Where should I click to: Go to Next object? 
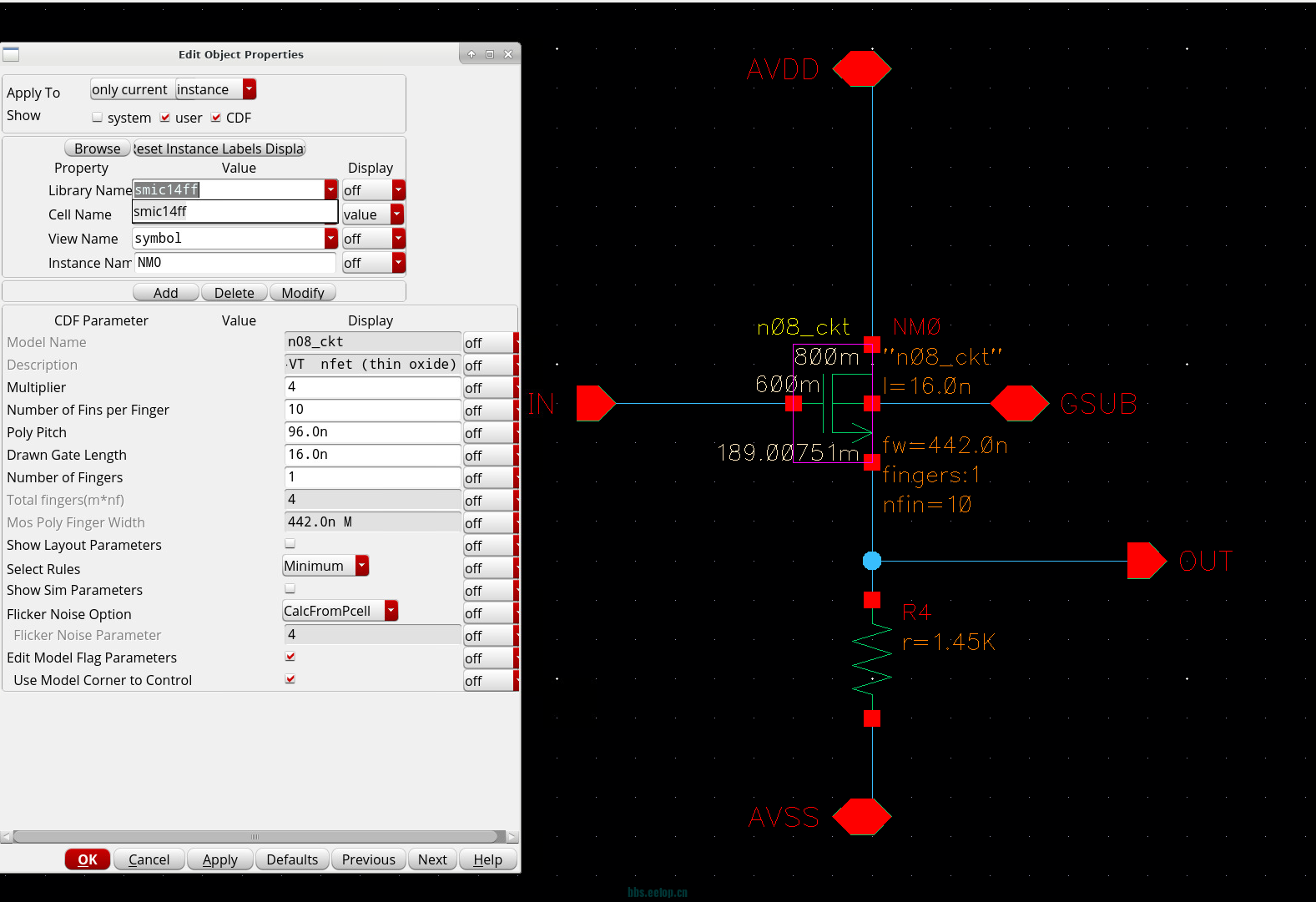[432, 859]
